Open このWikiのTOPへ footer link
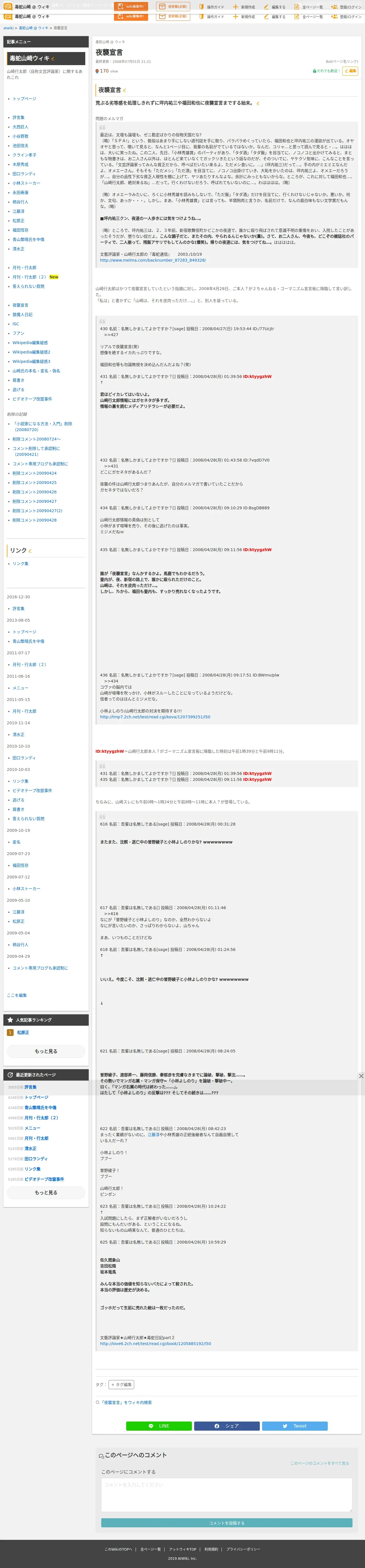The image size is (365, 1568). [x=118, y=1549]
